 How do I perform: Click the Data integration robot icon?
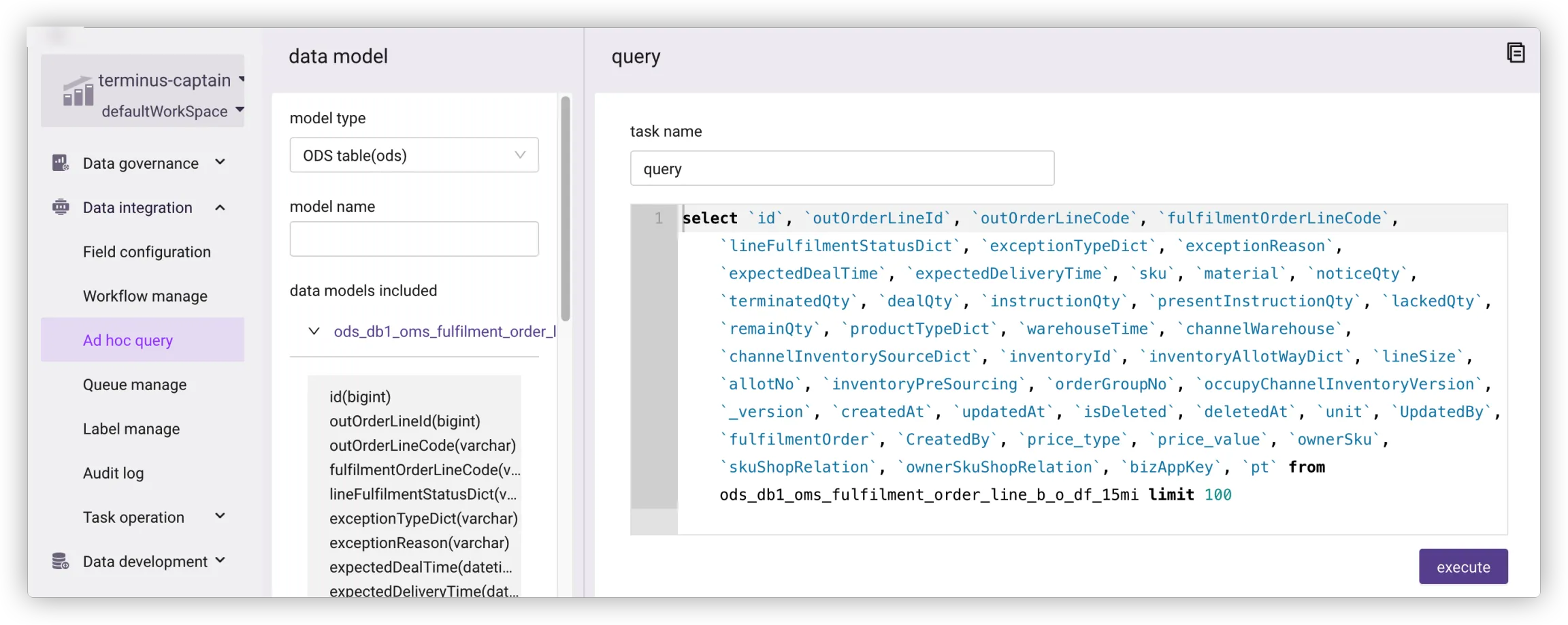61,207
